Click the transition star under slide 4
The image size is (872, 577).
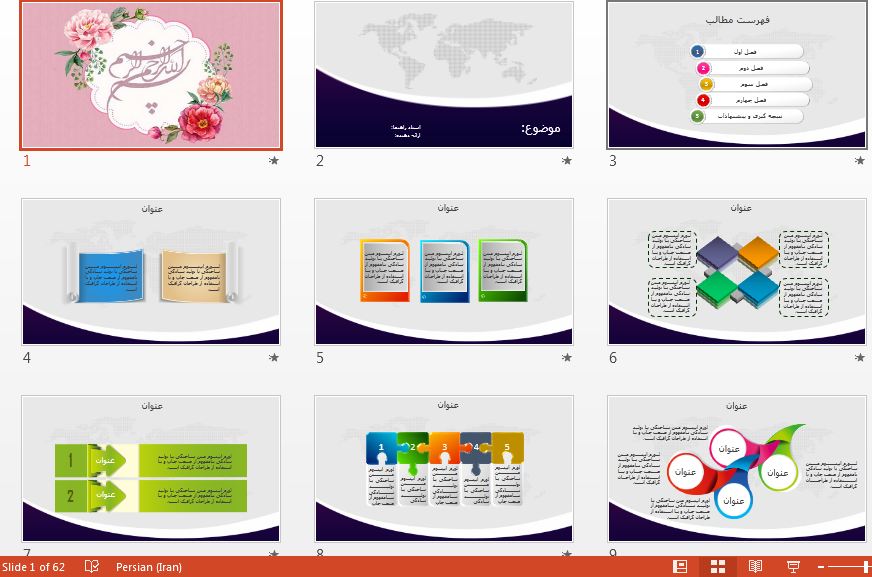(x=274, y=357)
